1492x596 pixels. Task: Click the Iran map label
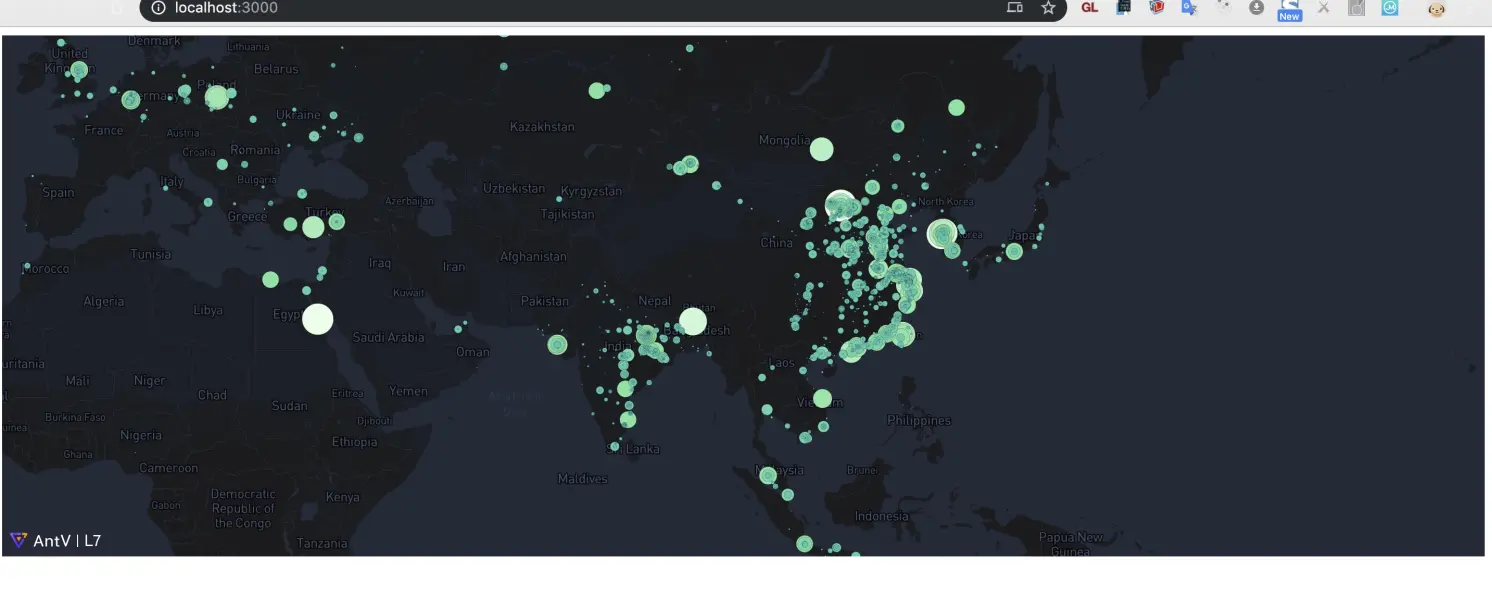(x=454, y=267)
